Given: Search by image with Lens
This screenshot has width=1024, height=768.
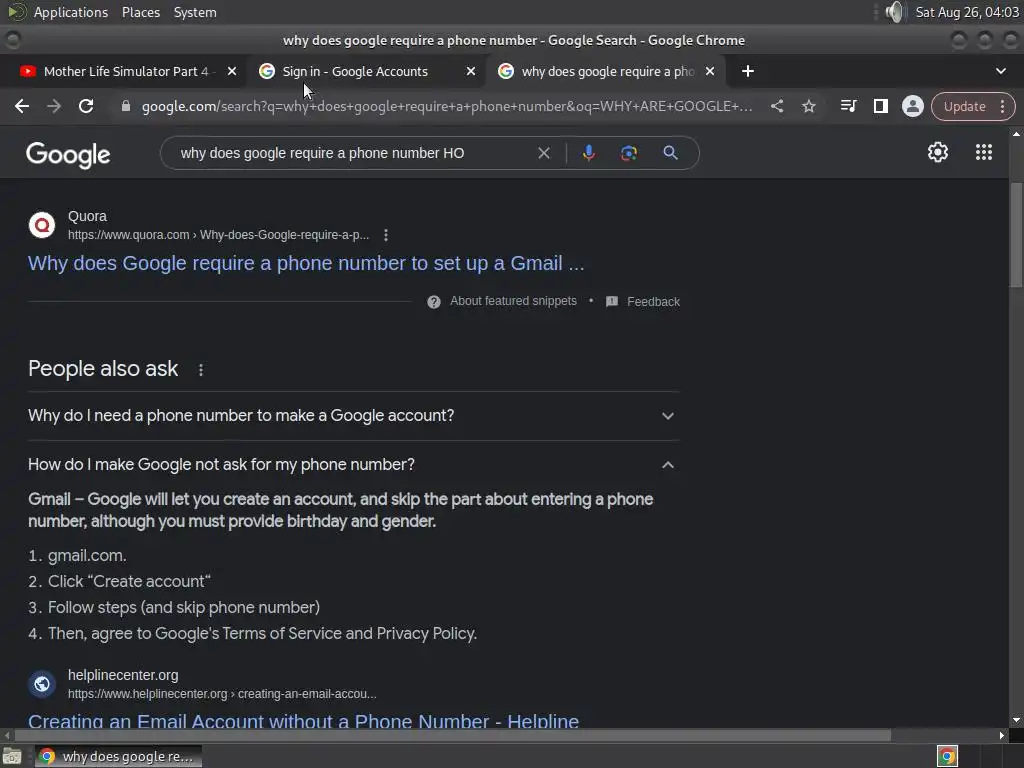Looking at the screenshot, I should [629, 153].
